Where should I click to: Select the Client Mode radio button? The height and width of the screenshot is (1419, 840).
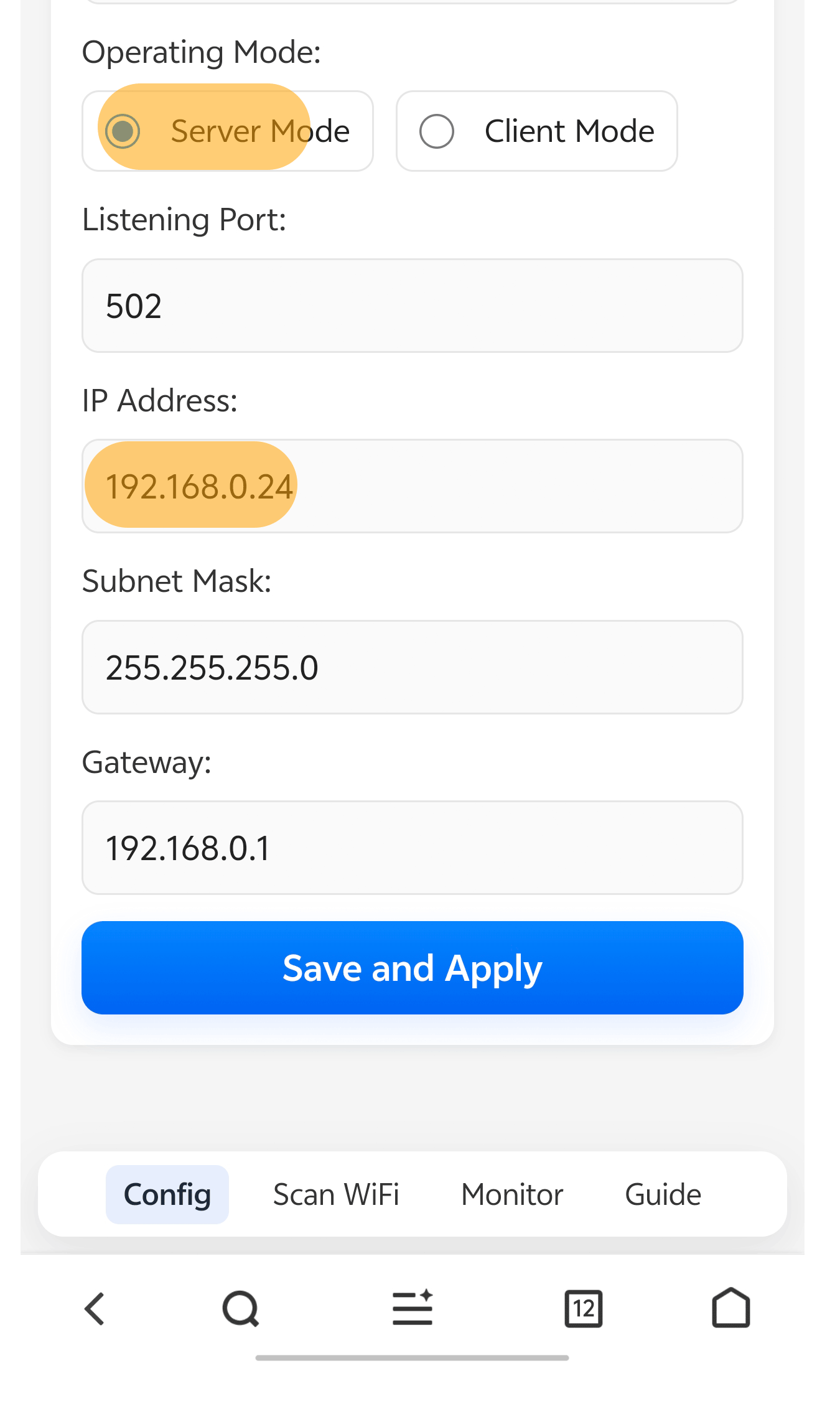click(x=437, y=131)
